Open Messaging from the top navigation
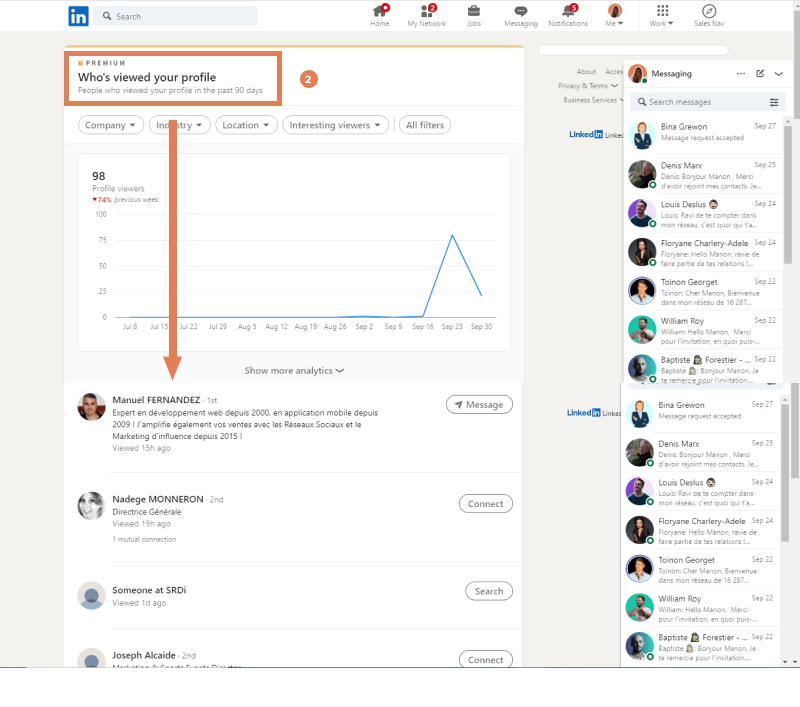Image resolution: width=800 pixels, height=707 pixels. [x=520, y=16]
